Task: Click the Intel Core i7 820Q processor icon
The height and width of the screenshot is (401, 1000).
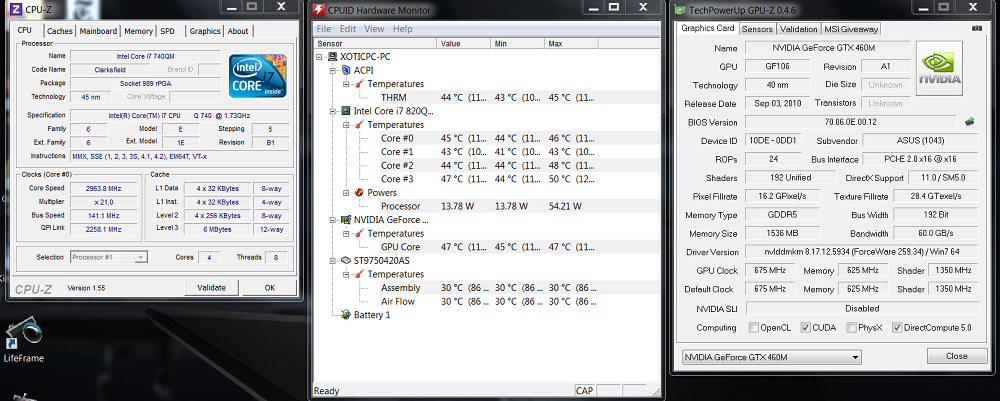Action: (346, 111)
